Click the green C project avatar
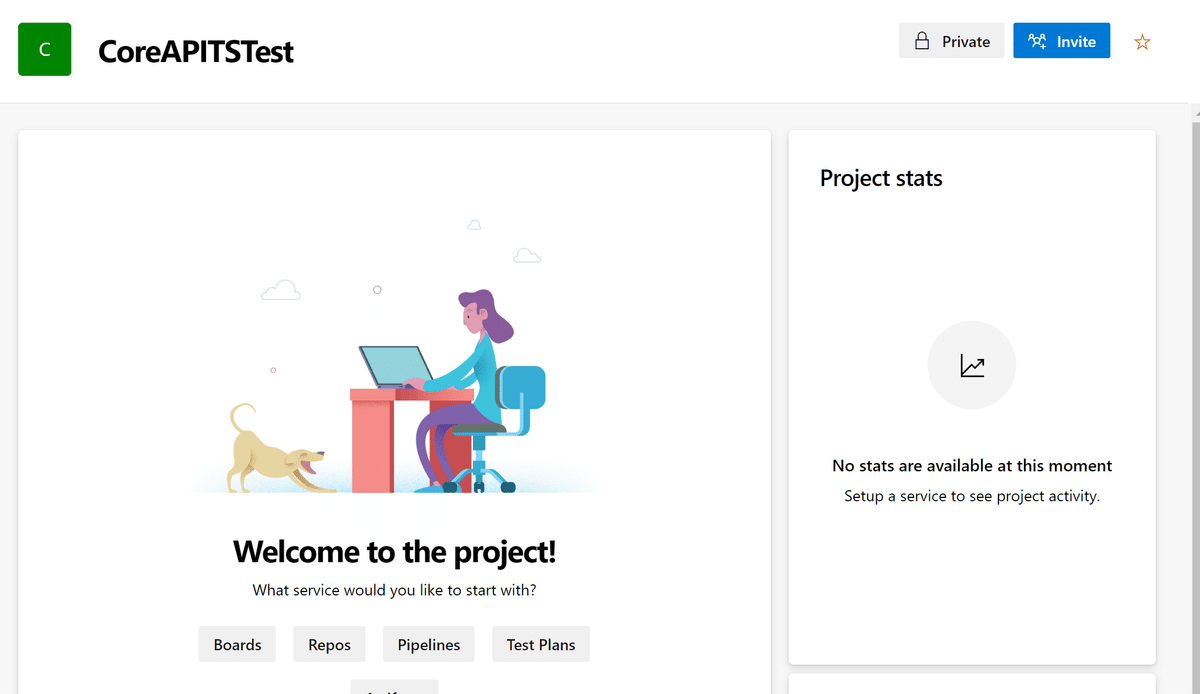Screen dimensions: 1200x694 pyautogui.click(x=44, y=49)
